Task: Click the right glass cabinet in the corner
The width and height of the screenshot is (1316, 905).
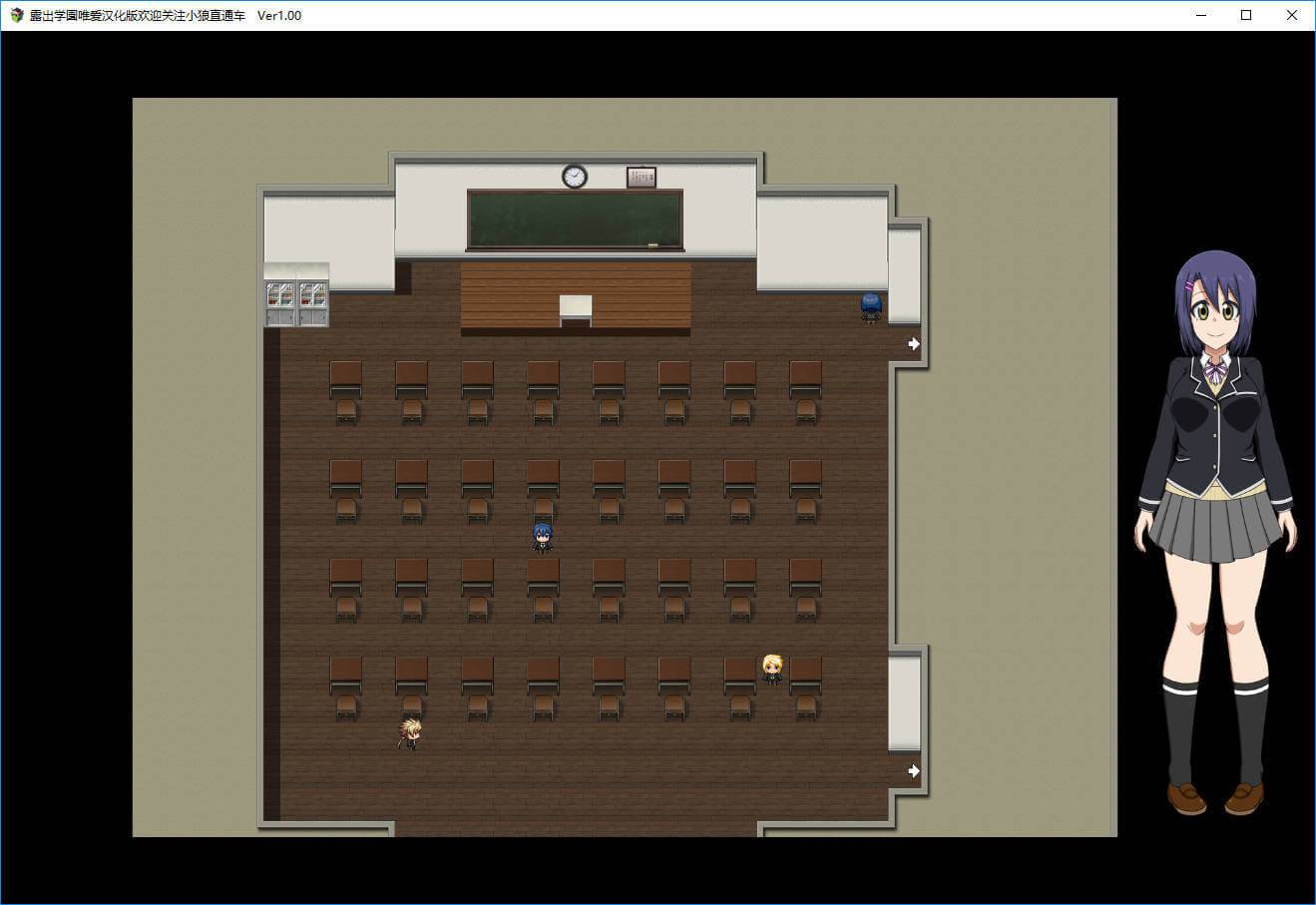Action: [313, 299]
